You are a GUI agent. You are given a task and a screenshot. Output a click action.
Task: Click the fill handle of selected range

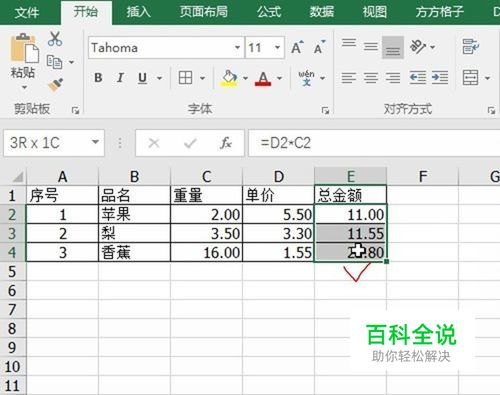pyautogui.click(x=386, y=262)
